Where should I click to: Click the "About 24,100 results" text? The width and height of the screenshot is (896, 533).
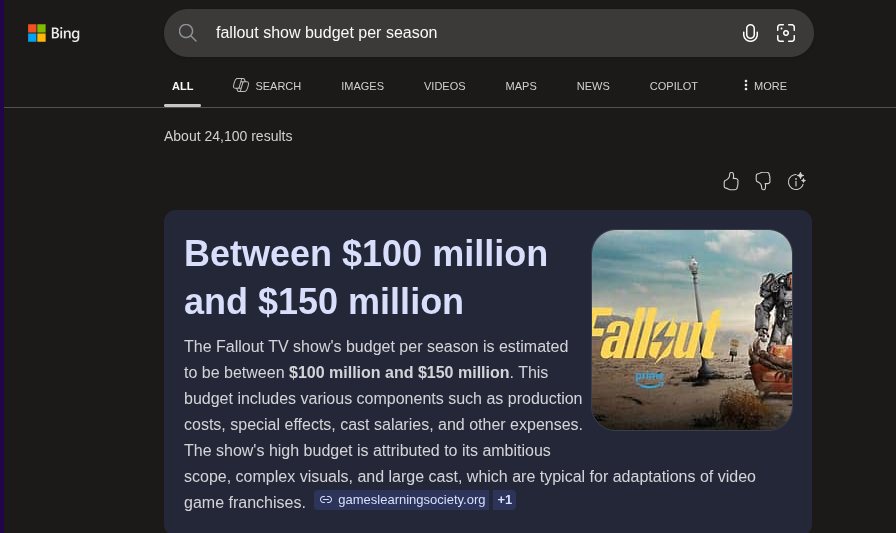pyautogui.click(x=228, y=137)
